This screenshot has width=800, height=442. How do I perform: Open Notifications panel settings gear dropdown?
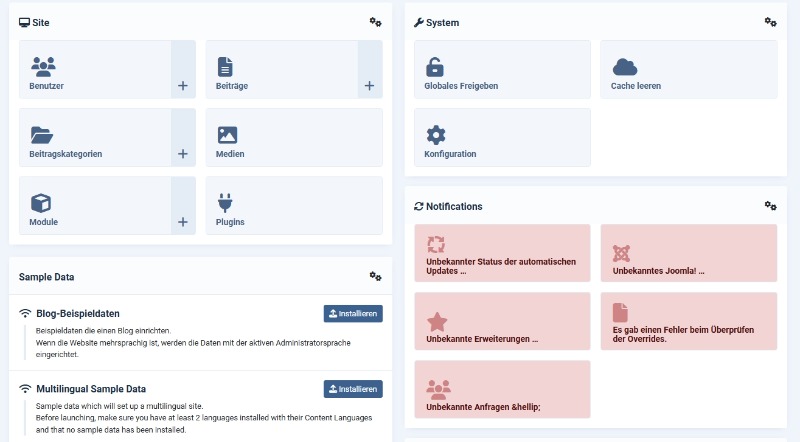click(x=770, y=205)
